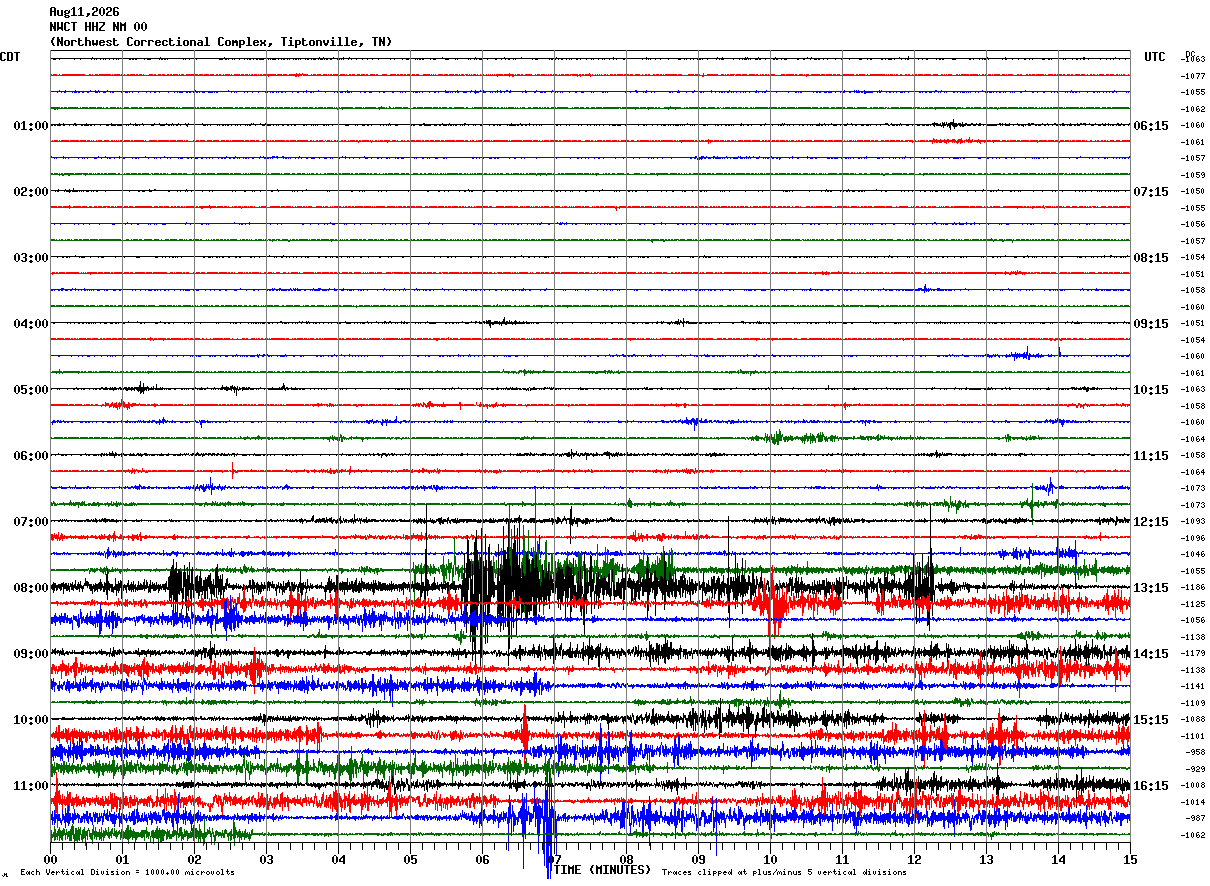
Task: Select the 06:00 CDT row label
Action: pos(31,456)
